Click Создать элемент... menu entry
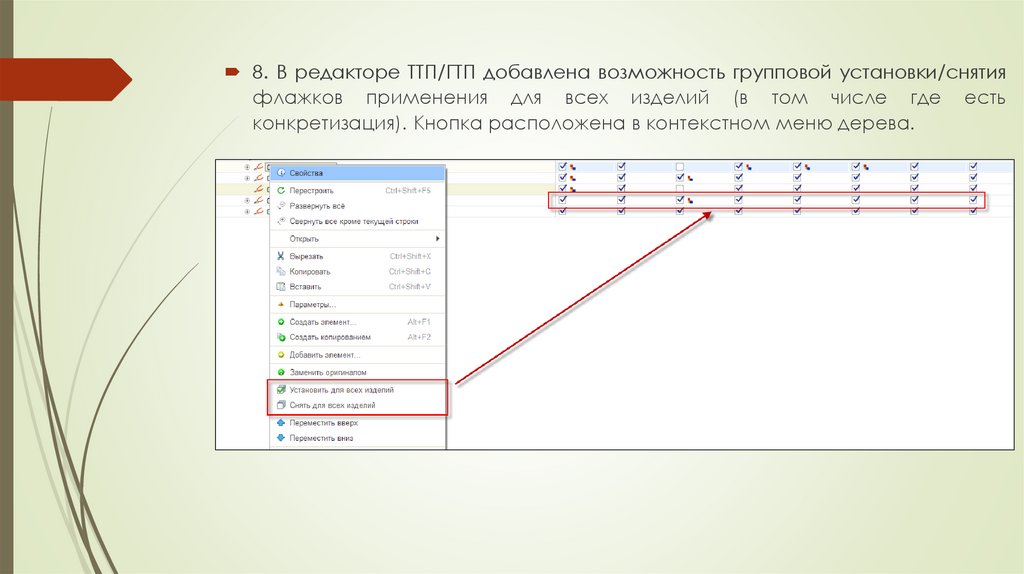Screen dimensions: 1024x574 coord(321,321)
